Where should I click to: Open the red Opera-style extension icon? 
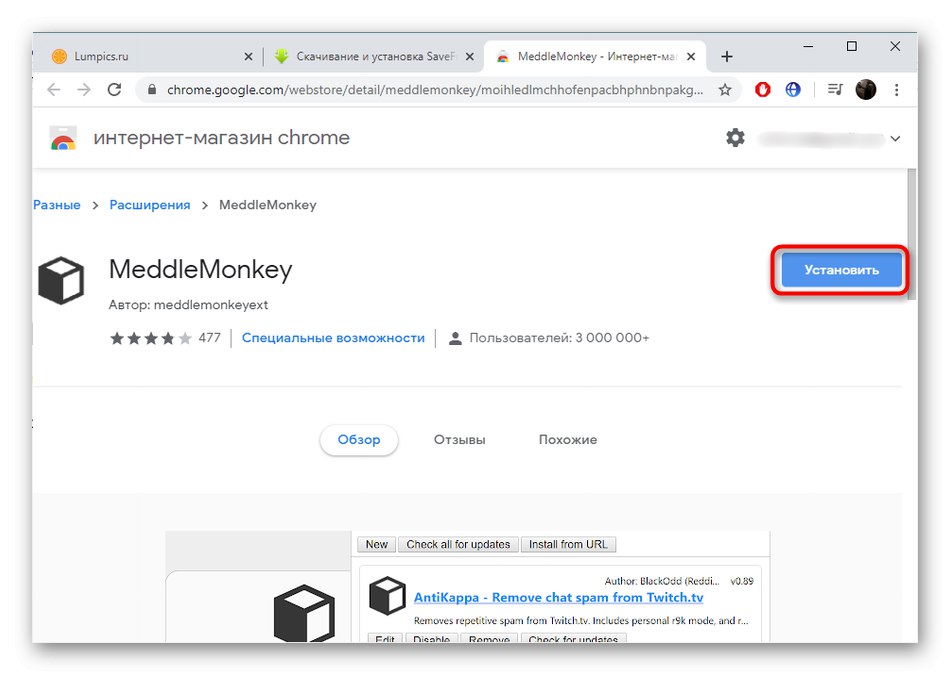coord(762,90)
